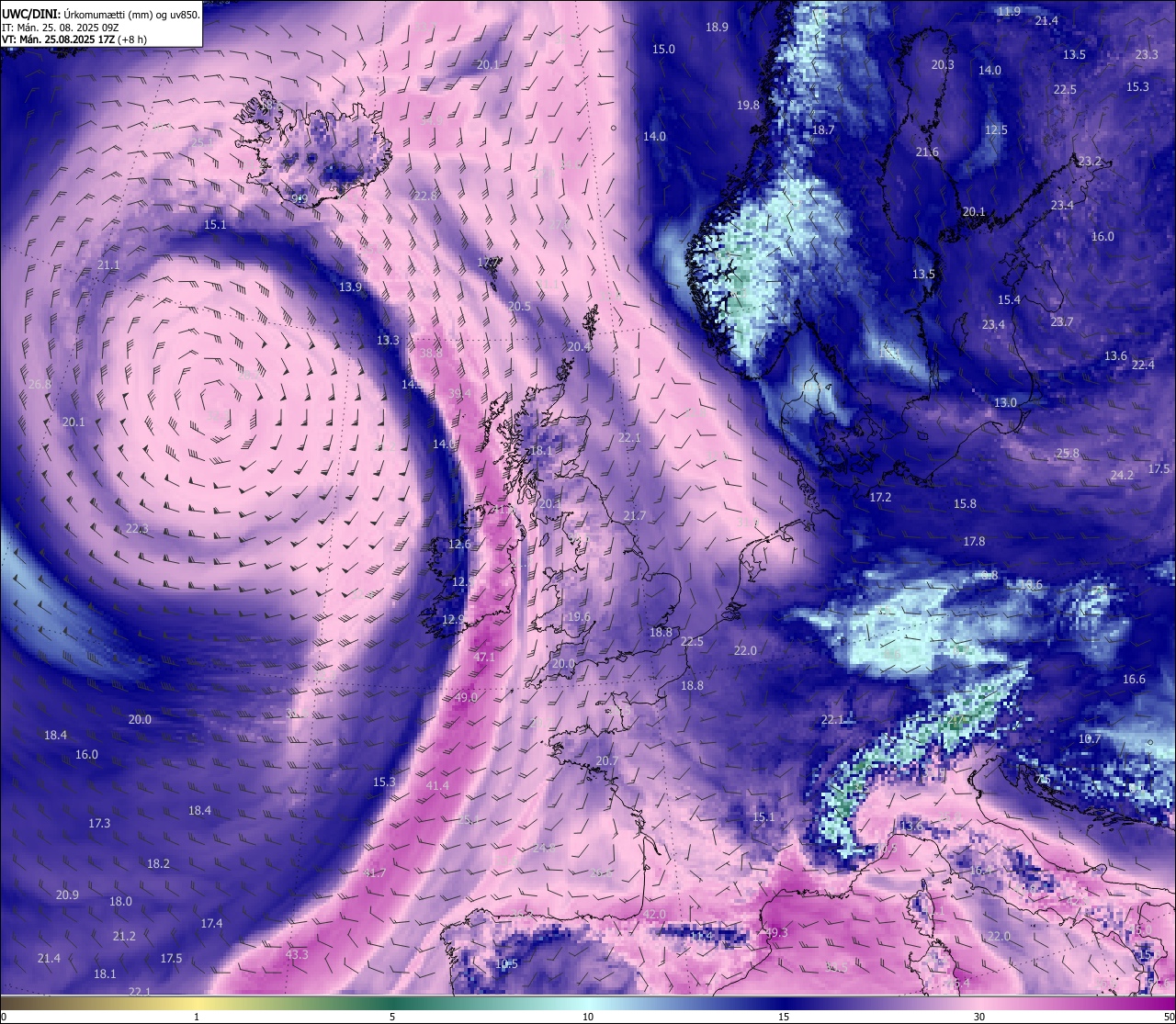Viewport: 1176px width, 1024px height.
Task: Select the '12.9' value label
Action: point(453,620)
